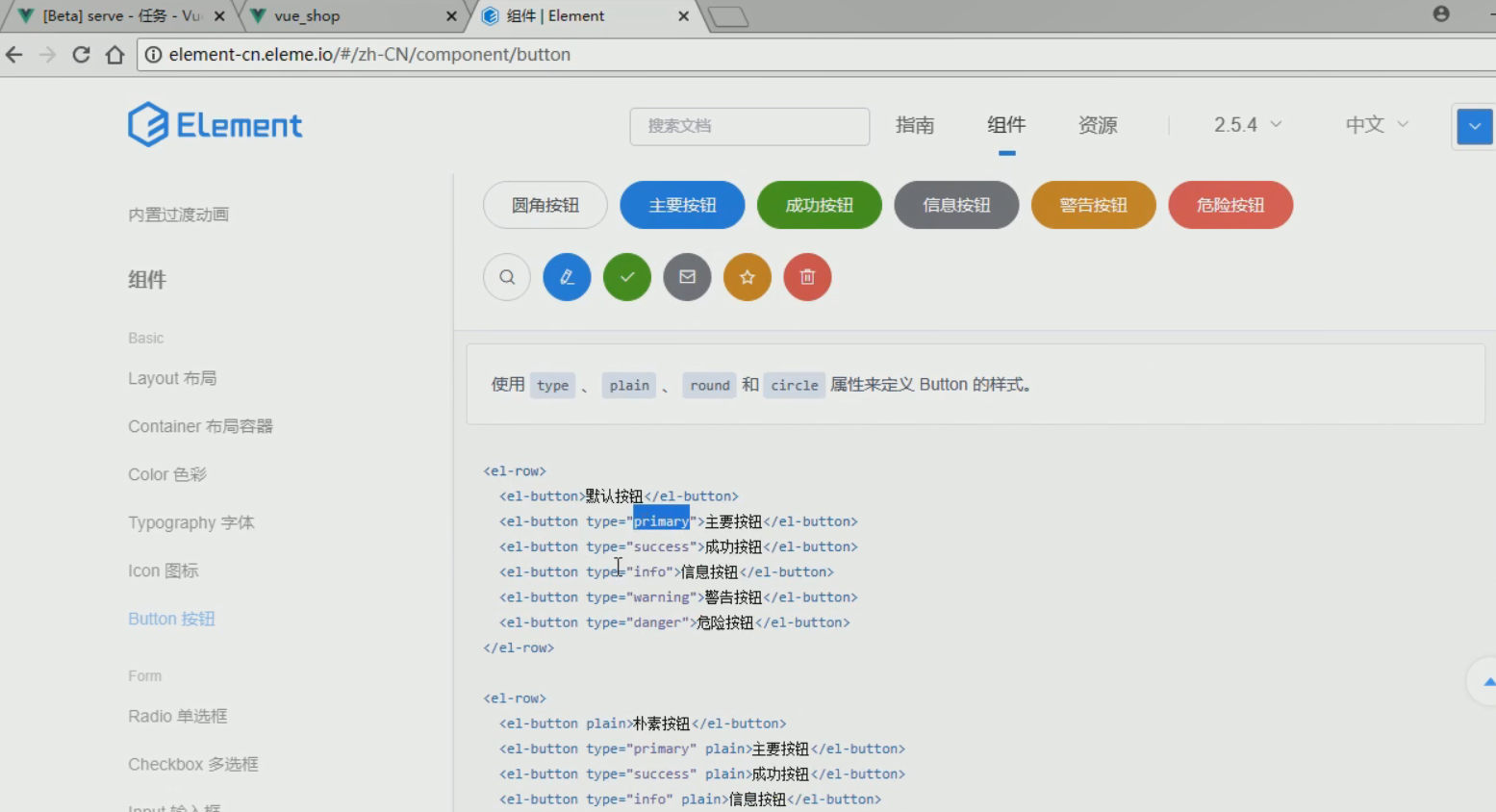Open 指南 in the top navigation
Viewport: 1496px width, 812px height.
coord(915,125)
